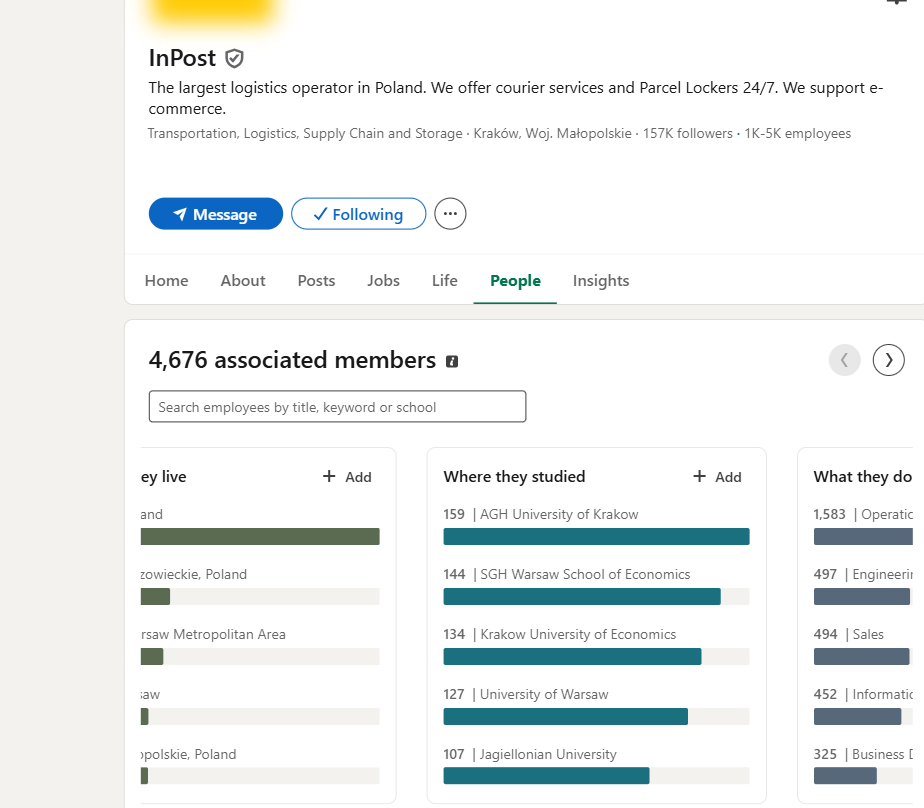Select the Life tab
Image resolution: width=924 pixels, height=808 pixels.
point(444,281)
